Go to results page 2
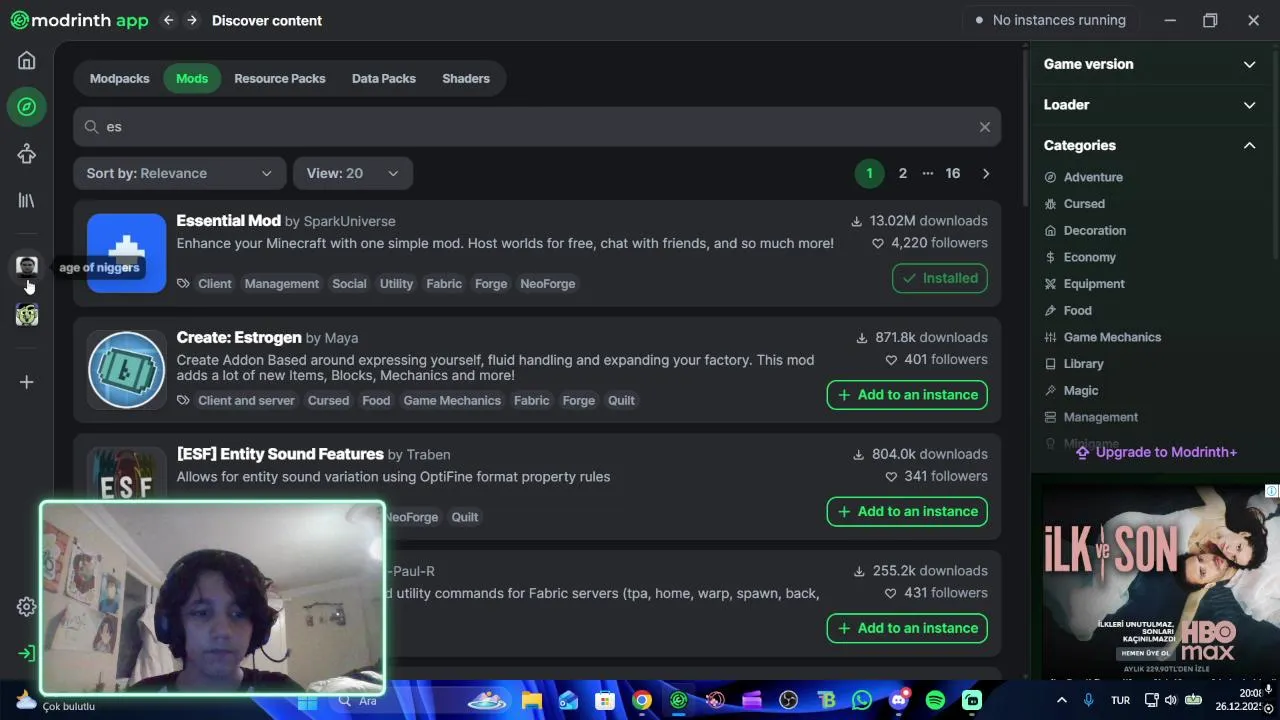The width and height of the screenshot is (1280, 720). pos(903,173)
